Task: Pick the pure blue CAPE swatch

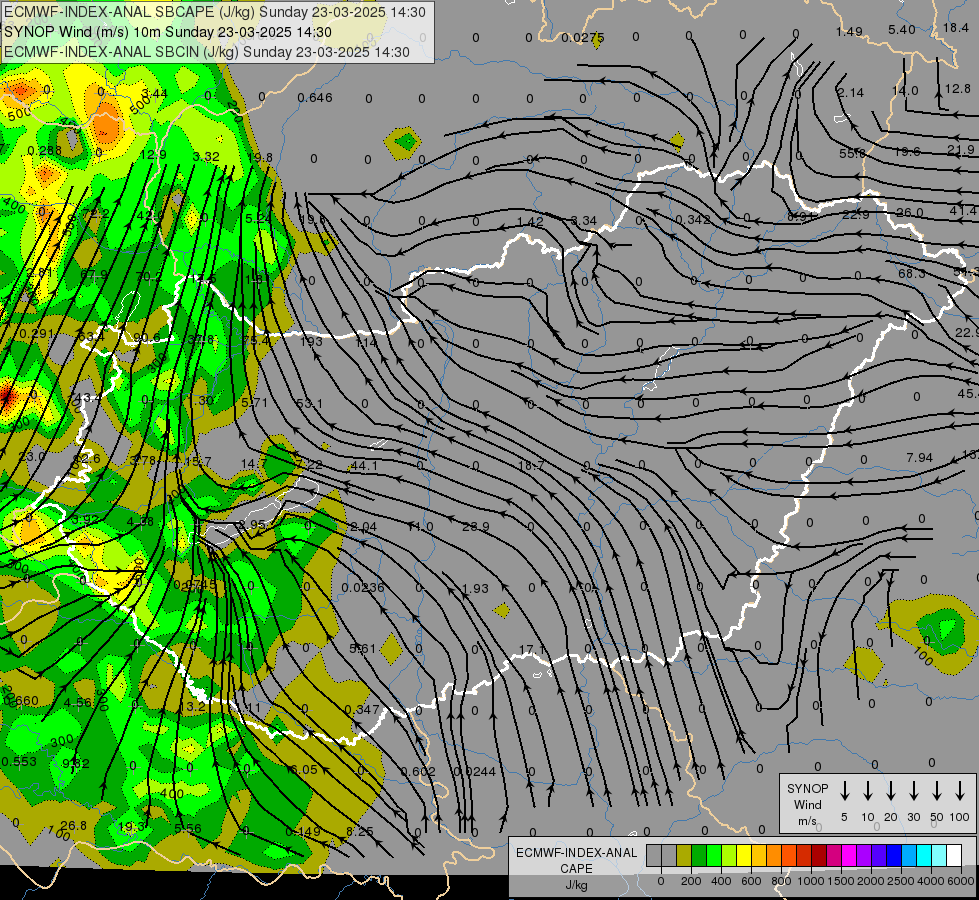Action: (x=893, y=855)
